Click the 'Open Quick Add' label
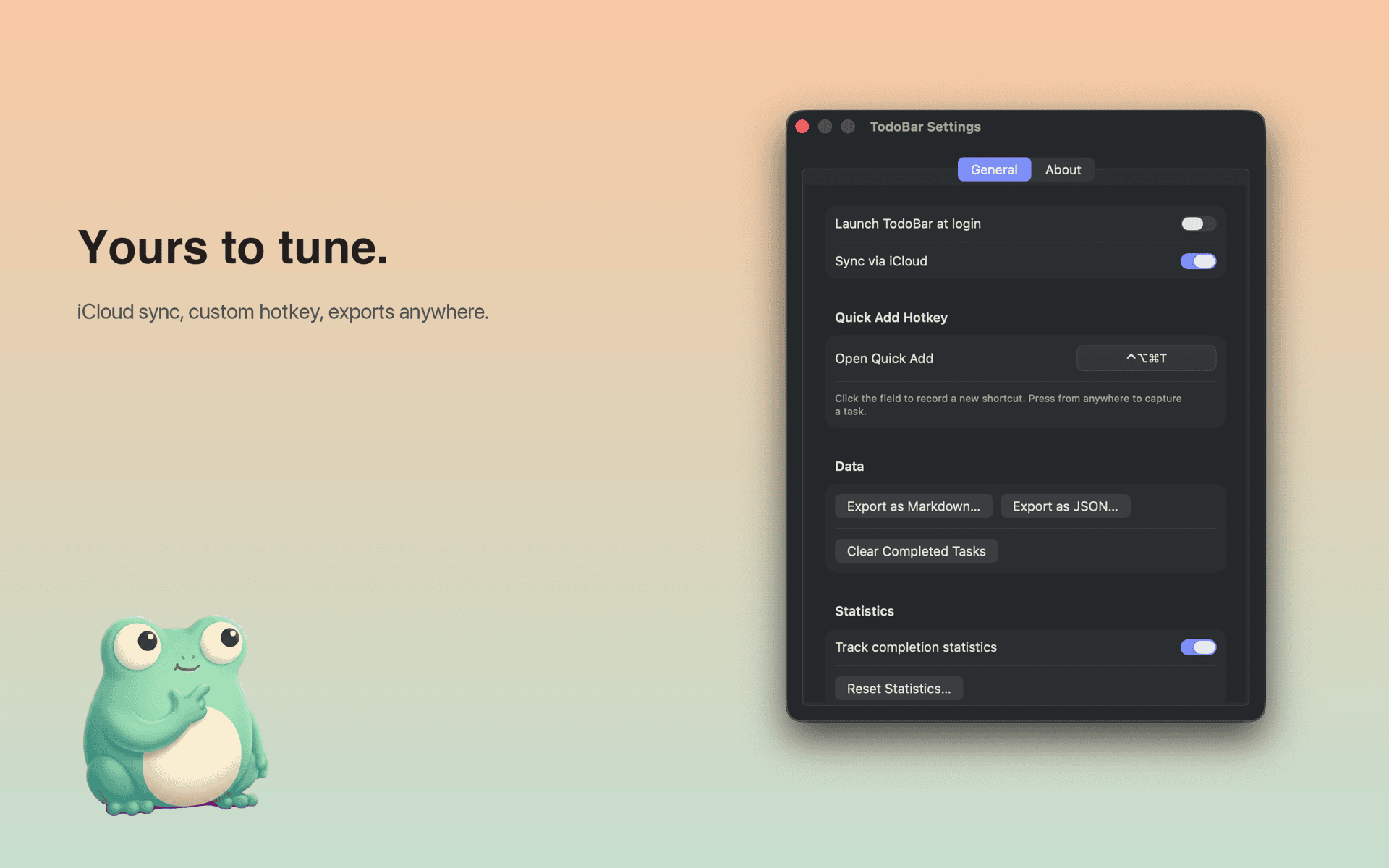The height and width of the screenshot is (868, 1389). click(884, 359)
